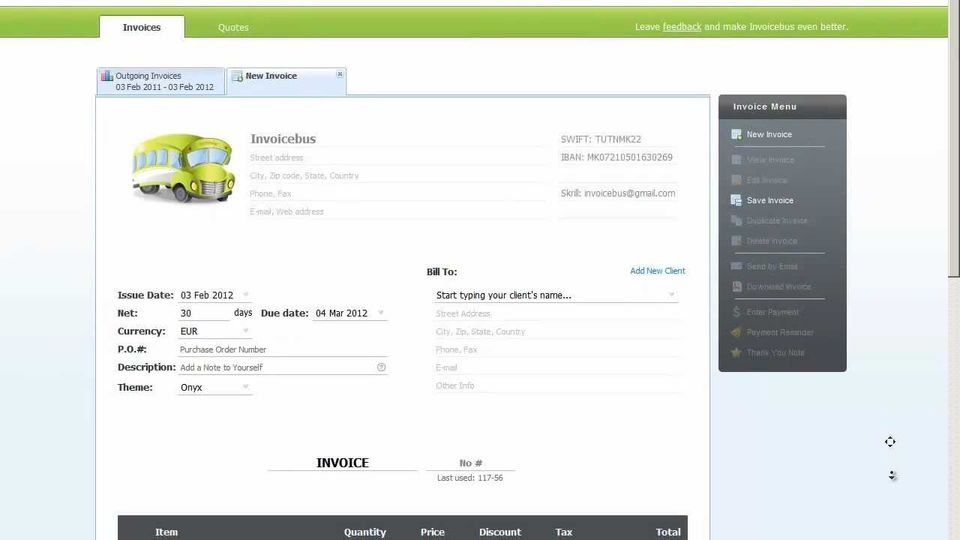Click the Payment Reminder icon
Viewport: 960px width, 540px height.
point(737,332)
